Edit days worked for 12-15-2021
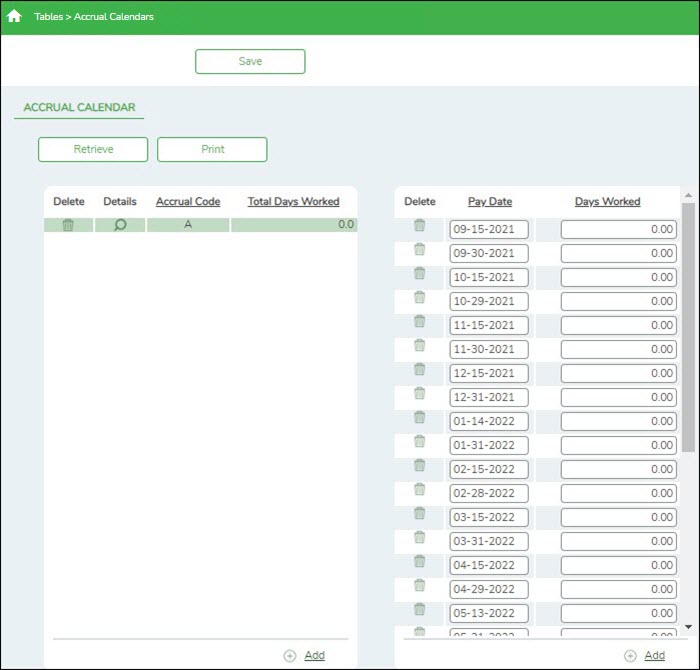This screenshot has width=700, height=670. pos(619,374)
